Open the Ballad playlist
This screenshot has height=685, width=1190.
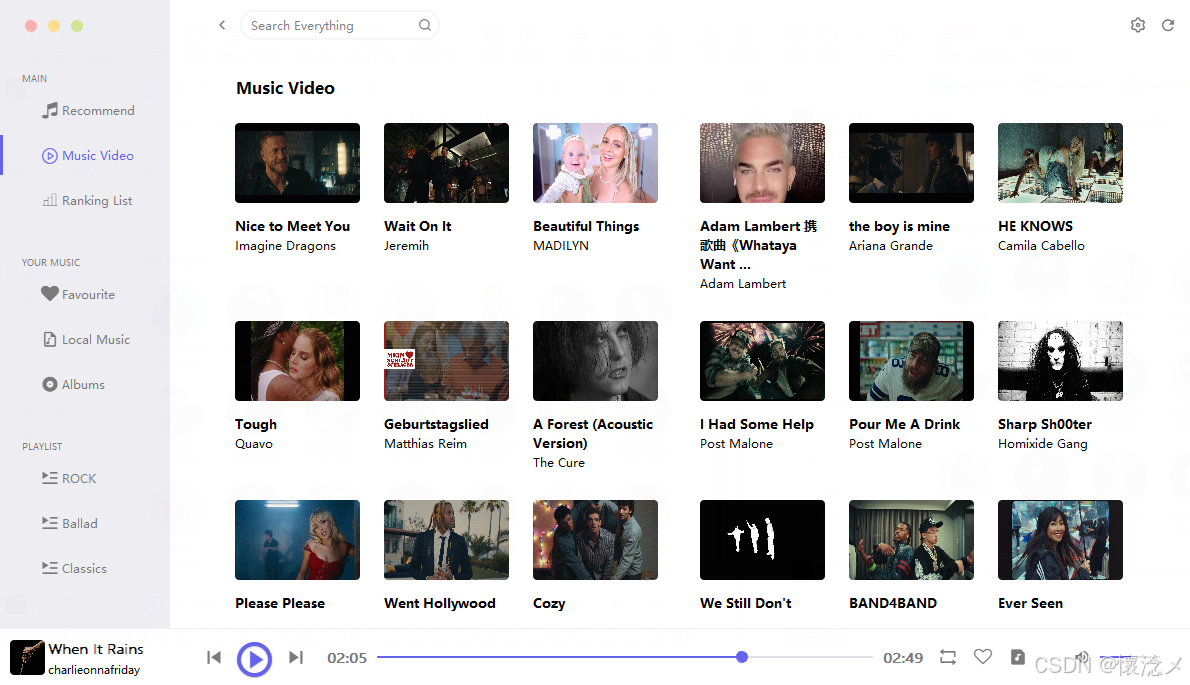pyautogui.click(x=70, y=523)
